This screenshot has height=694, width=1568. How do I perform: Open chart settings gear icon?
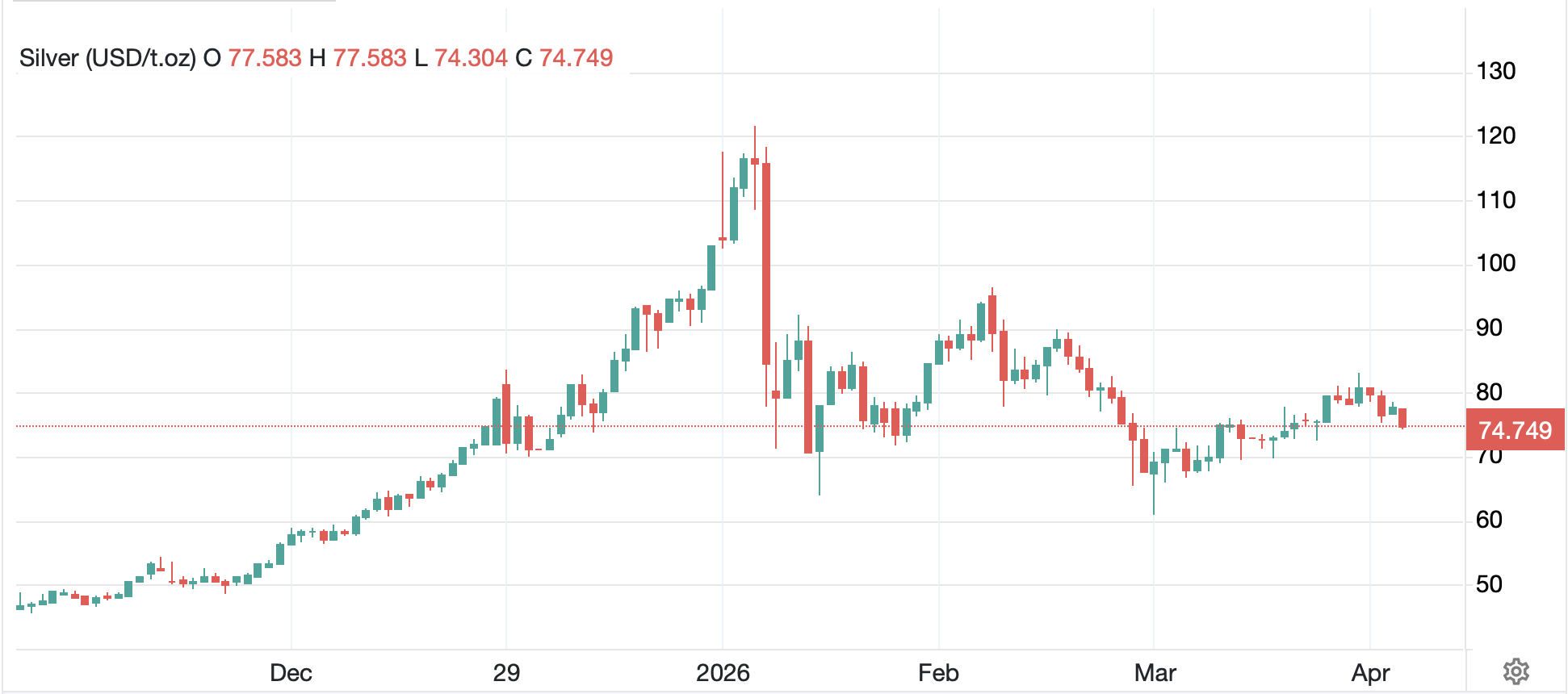pos(1516,671)
